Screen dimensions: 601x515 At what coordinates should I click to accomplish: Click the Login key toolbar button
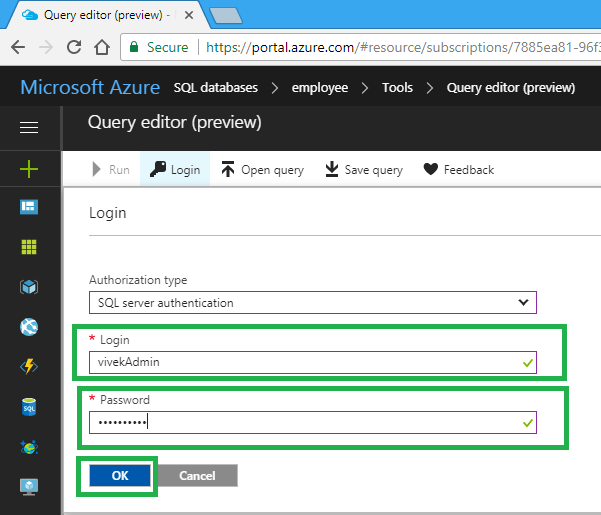[x=175, y=169]
